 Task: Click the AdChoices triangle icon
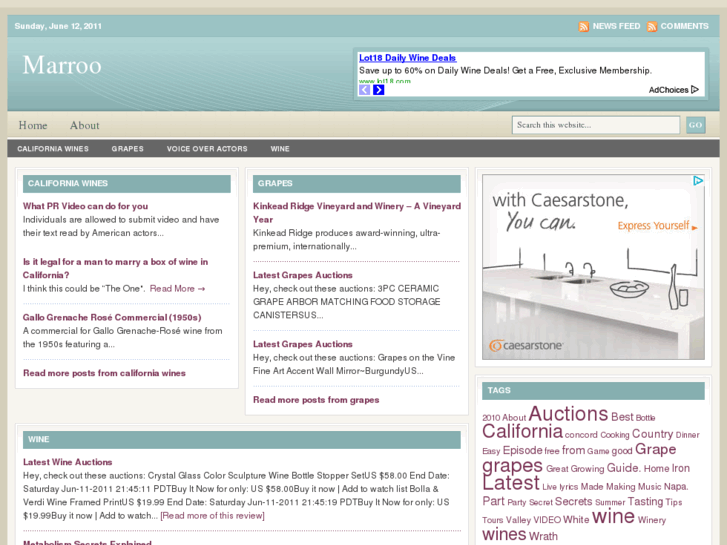coord(695,90)
